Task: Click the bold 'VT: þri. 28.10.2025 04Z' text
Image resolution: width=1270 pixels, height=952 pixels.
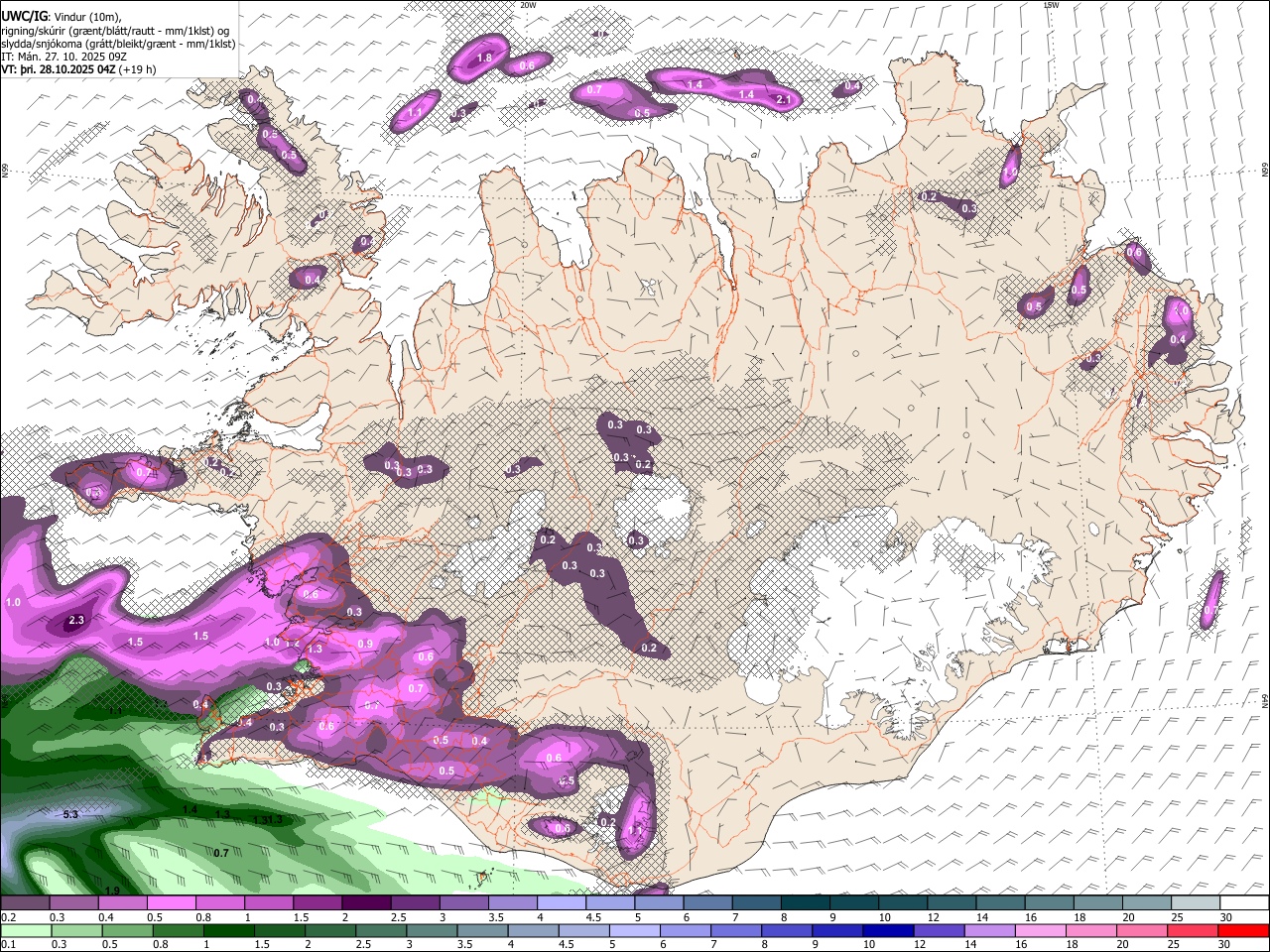Action: [x=60, y=70]
